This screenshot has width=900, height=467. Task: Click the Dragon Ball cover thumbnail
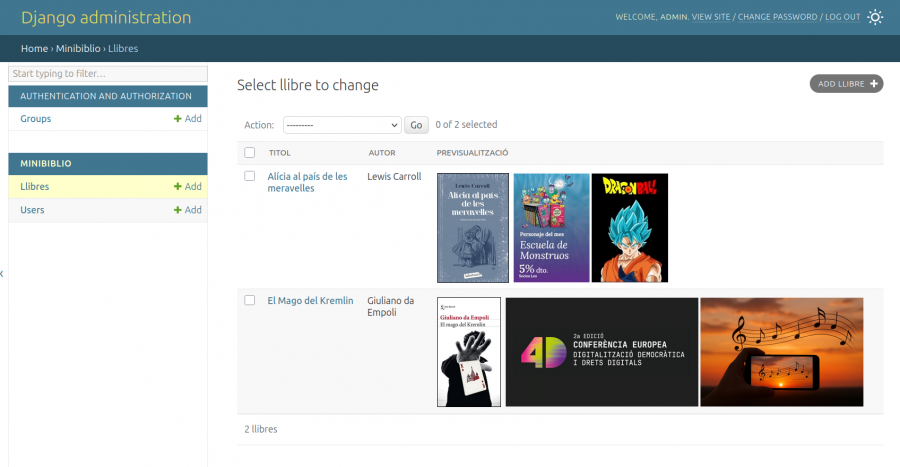coord(630,228)
